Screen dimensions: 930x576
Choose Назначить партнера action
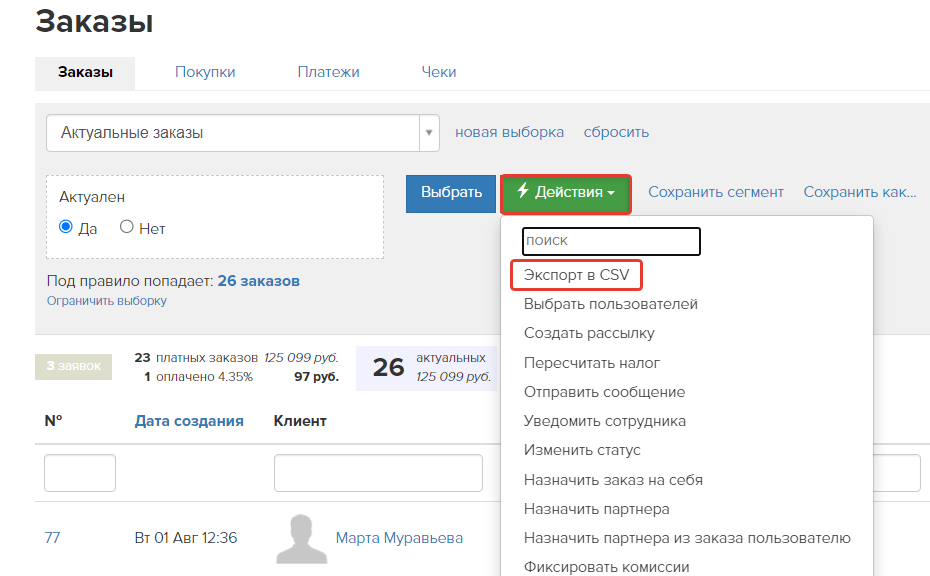tap(596, 509)
